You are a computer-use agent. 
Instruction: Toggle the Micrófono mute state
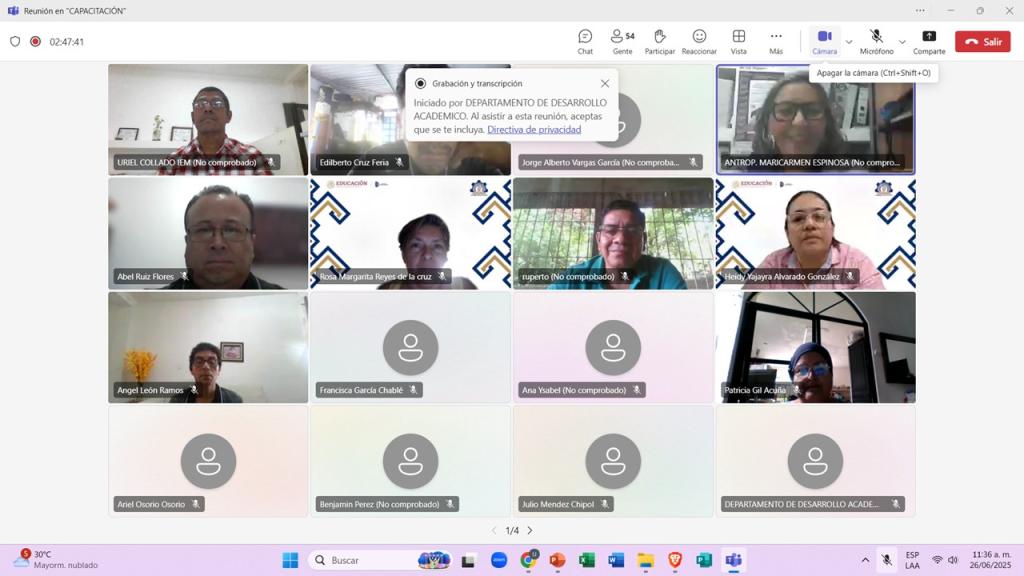point(876,41)
